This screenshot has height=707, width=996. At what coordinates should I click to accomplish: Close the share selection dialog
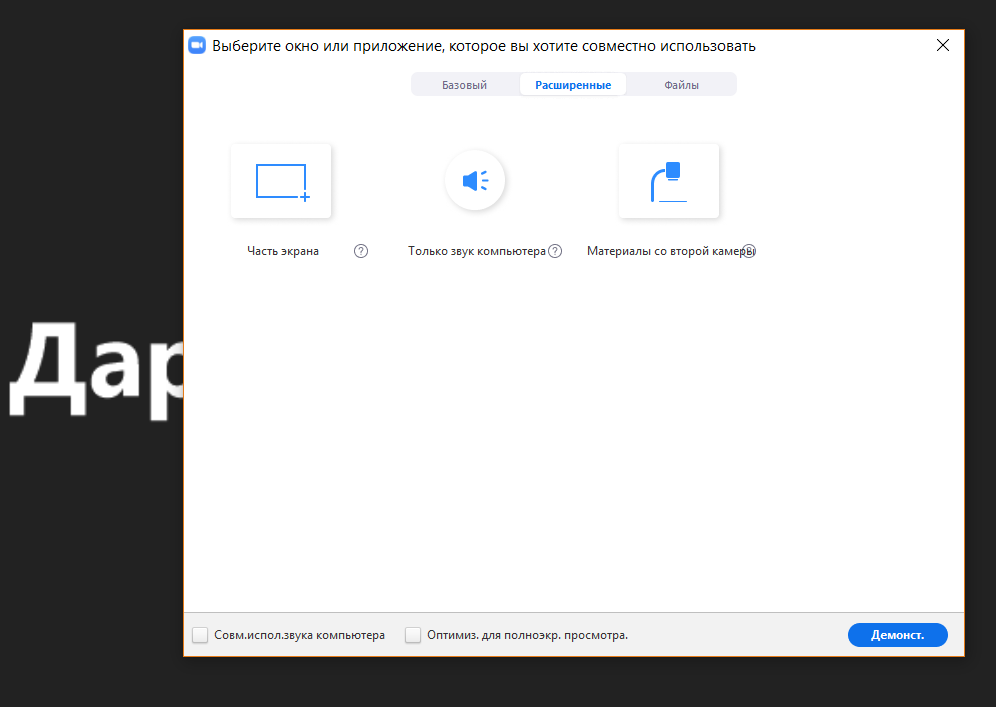point(943,45)
